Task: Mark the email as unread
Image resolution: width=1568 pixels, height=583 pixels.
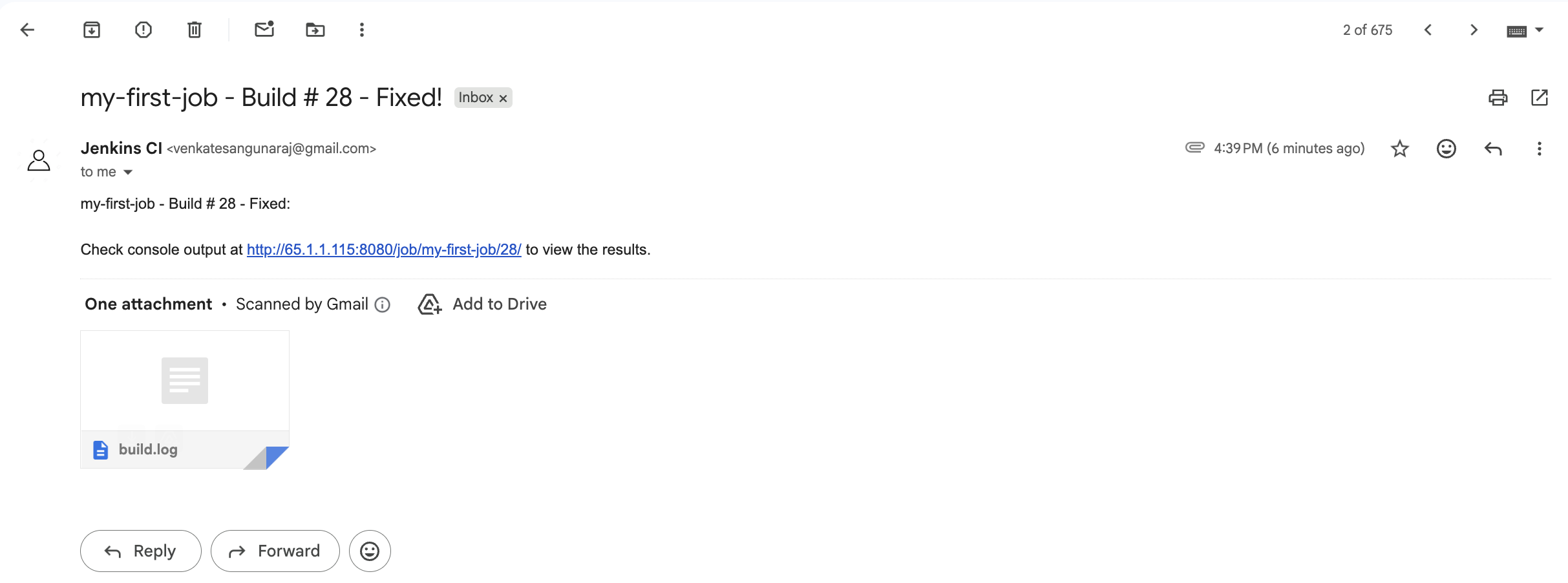Action: point(264,29)
